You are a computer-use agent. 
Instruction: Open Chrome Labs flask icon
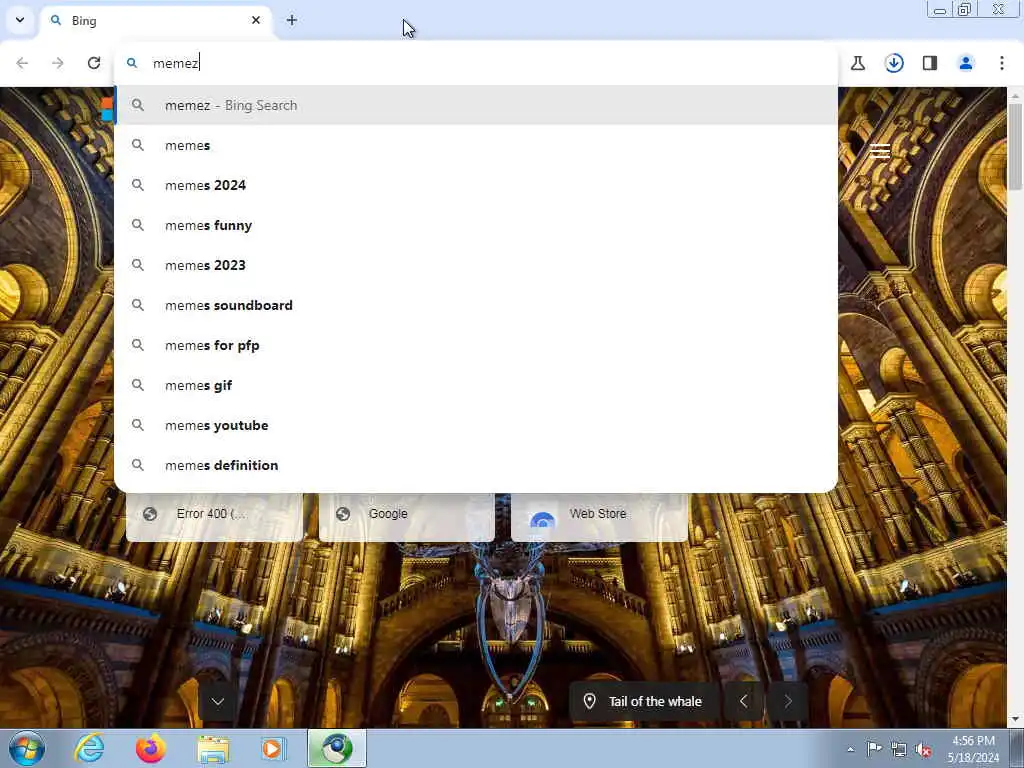[858, 63]
